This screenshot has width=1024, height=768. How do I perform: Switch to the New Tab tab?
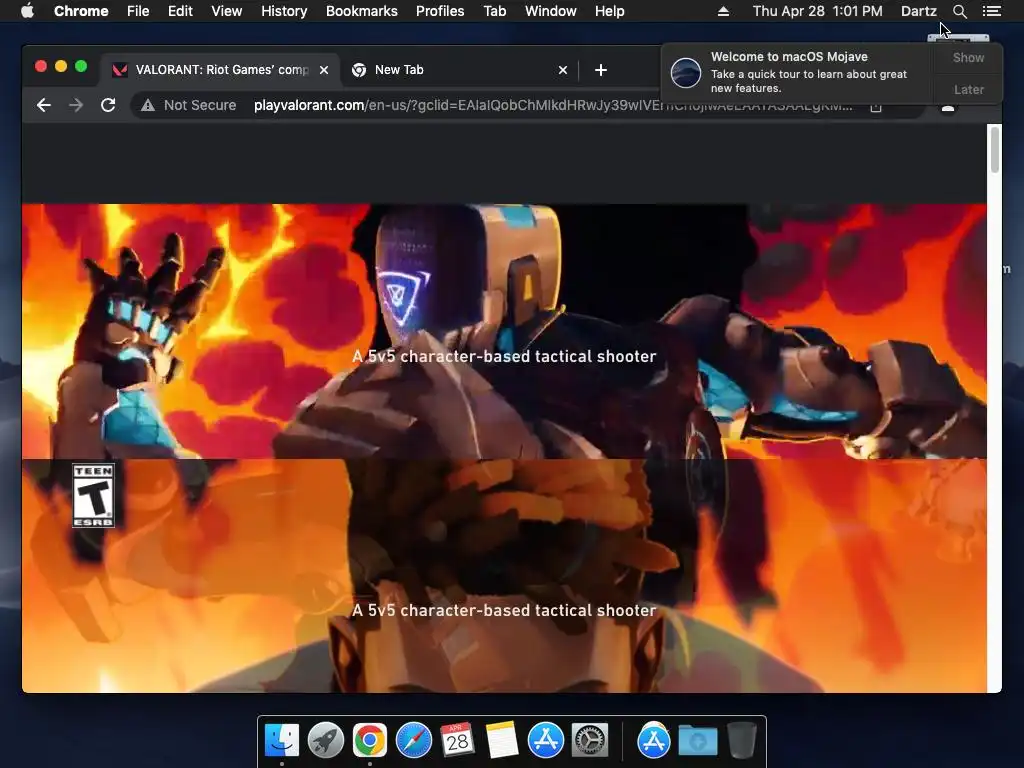coord(457,70)
